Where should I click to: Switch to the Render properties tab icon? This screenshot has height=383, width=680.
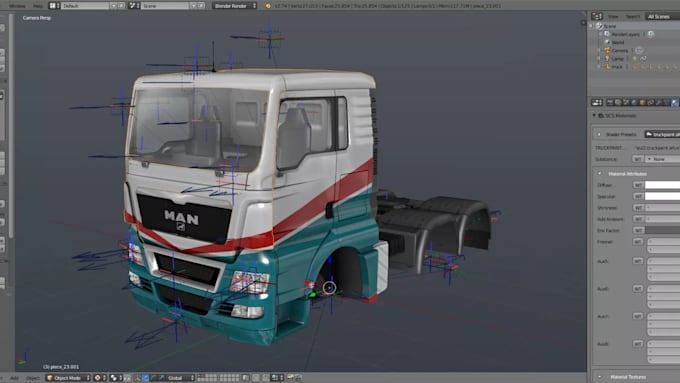[x=610, y=102]
